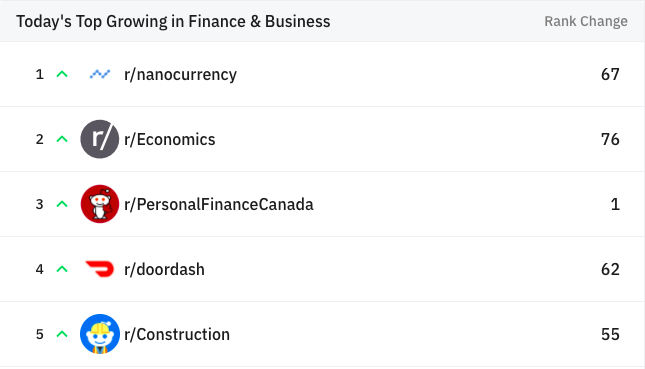
Task: Click rank change value 76 for Economics
Action: coord(610,139)
